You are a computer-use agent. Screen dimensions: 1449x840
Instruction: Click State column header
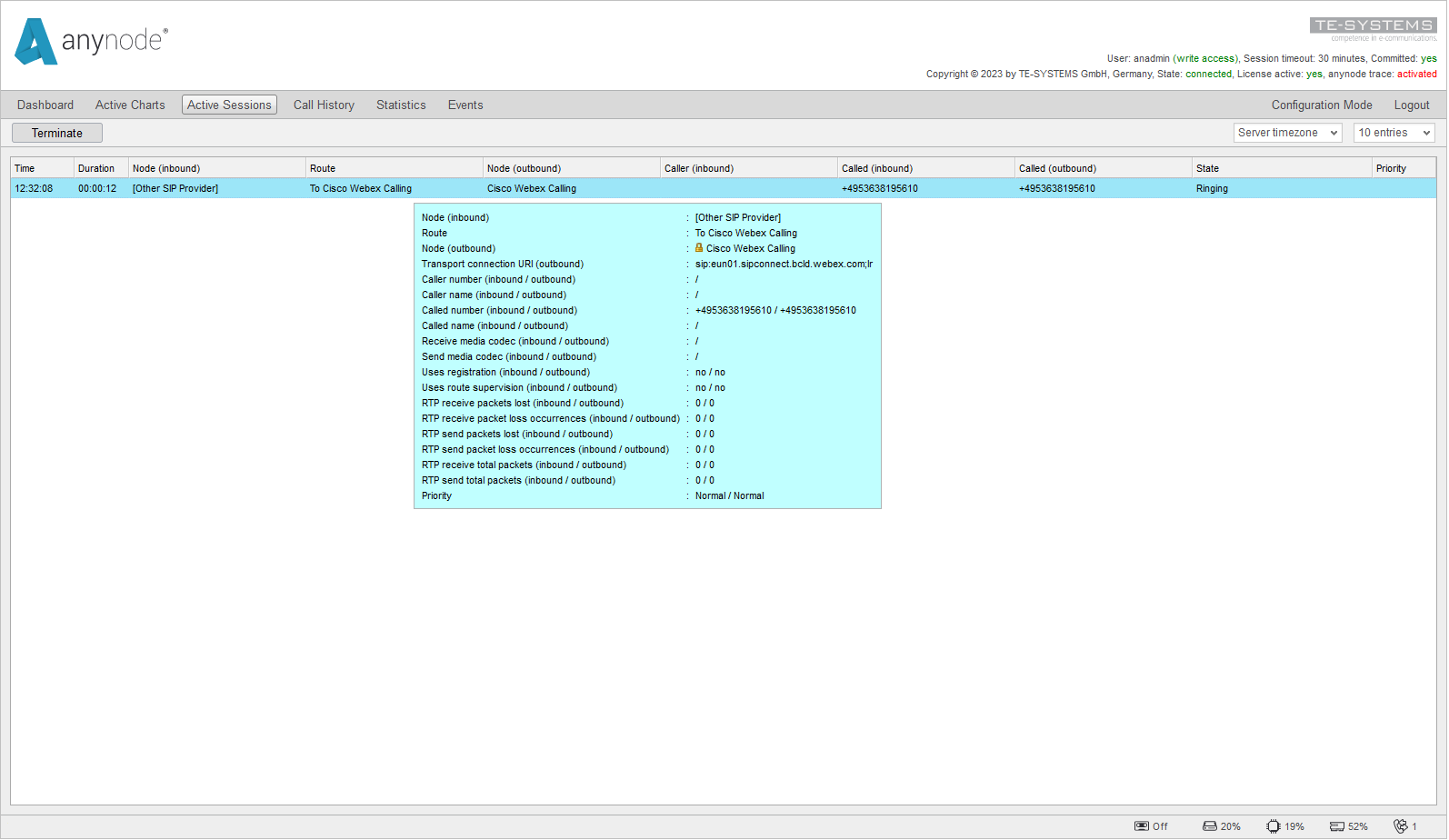[1282, 168]
